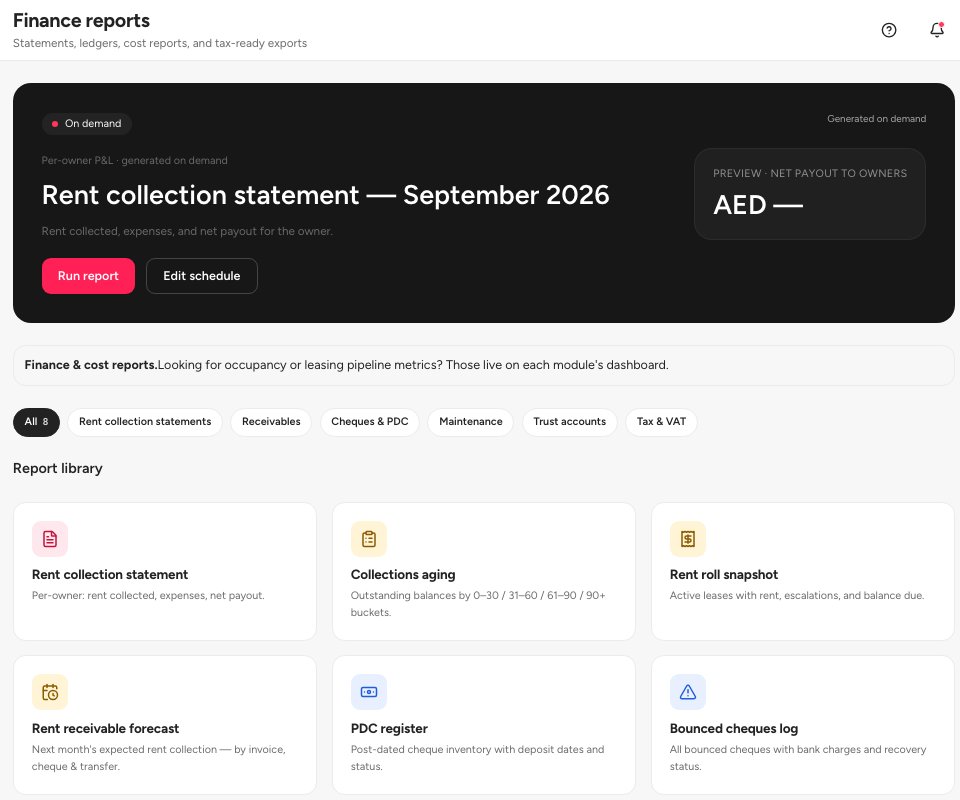
Task: Click the 'Report library' section heading
Action: coord(58,468)
